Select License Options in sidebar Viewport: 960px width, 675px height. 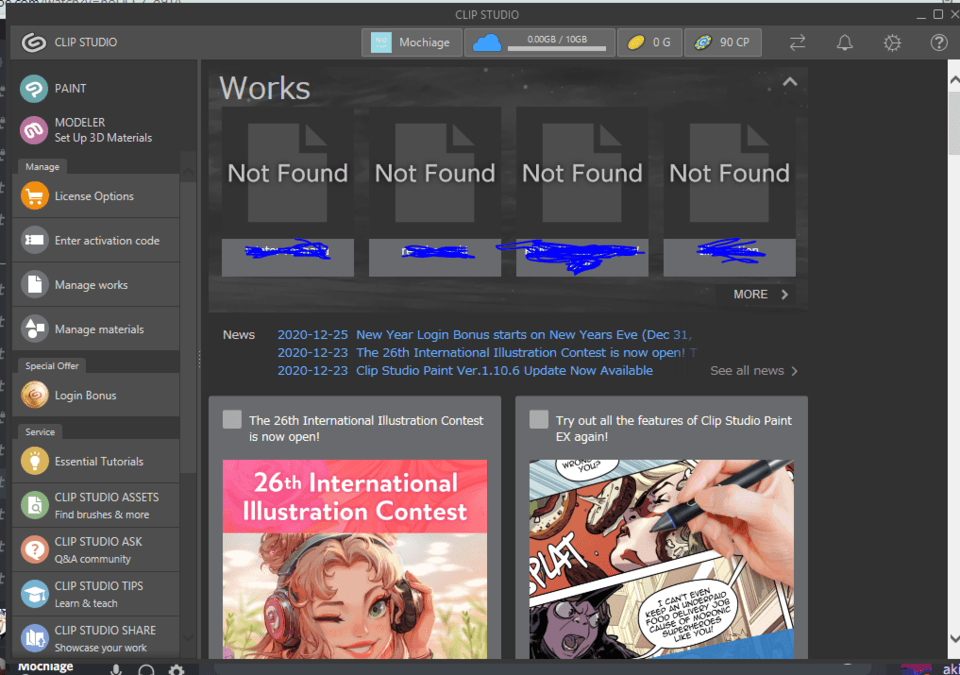coord(94,196)
